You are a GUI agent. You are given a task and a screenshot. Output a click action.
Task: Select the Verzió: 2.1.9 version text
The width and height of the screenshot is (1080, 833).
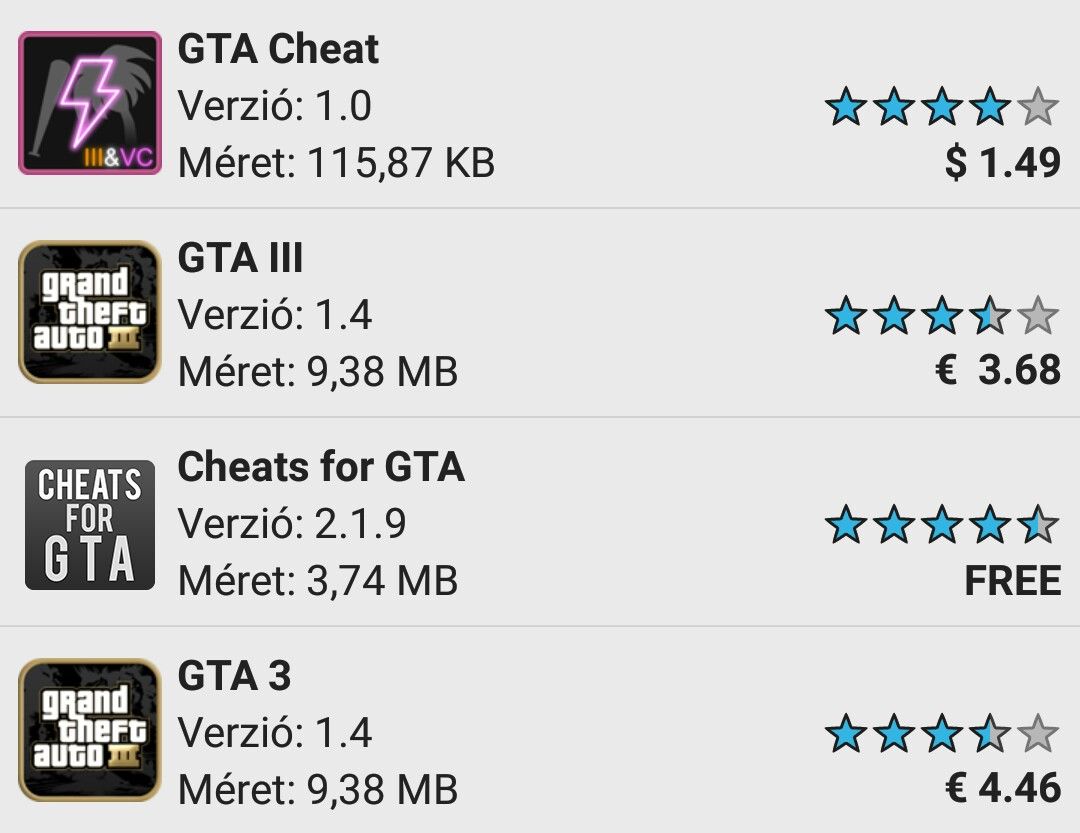coord(292,524)
